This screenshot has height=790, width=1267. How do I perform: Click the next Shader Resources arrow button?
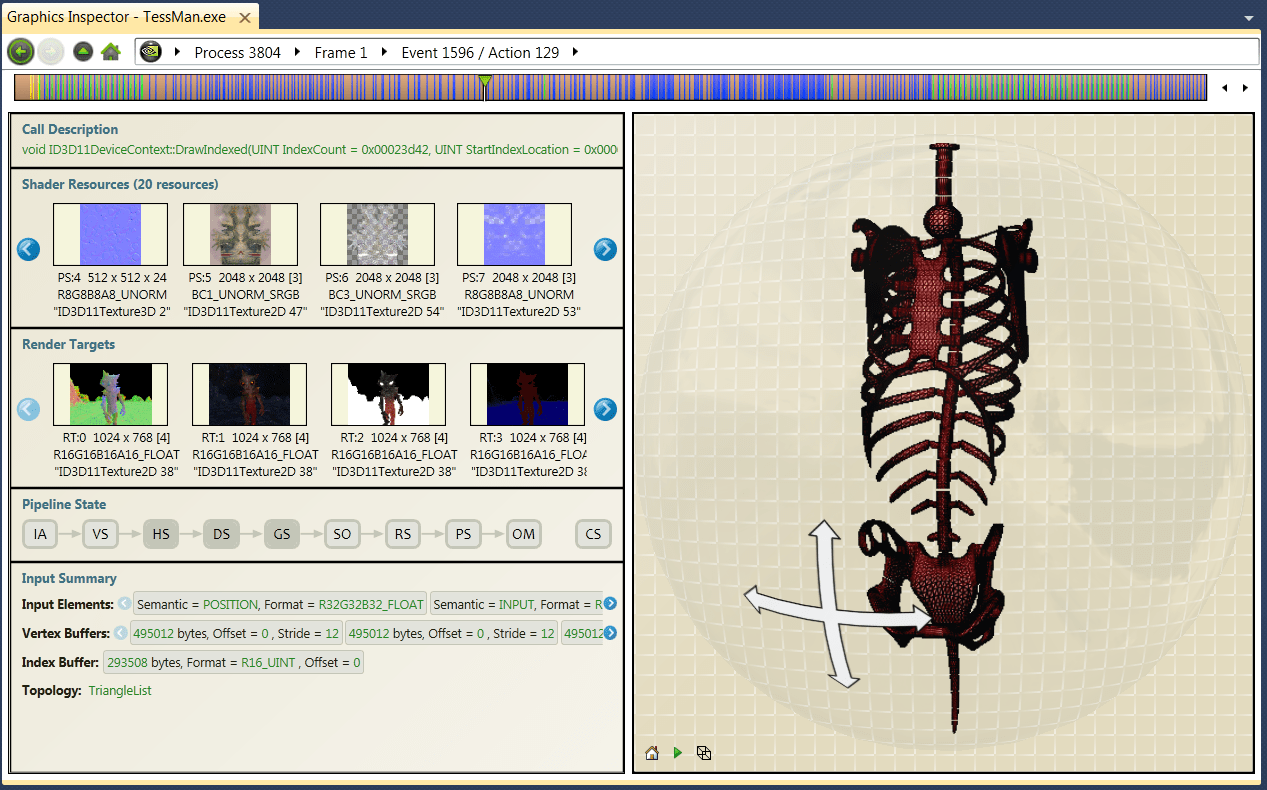(605, 249)
